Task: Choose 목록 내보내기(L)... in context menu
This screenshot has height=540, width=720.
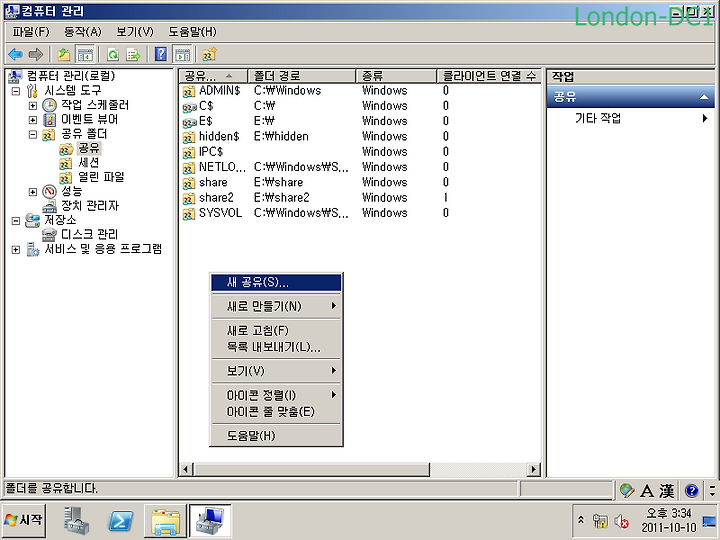Action: tap(276, 347)
